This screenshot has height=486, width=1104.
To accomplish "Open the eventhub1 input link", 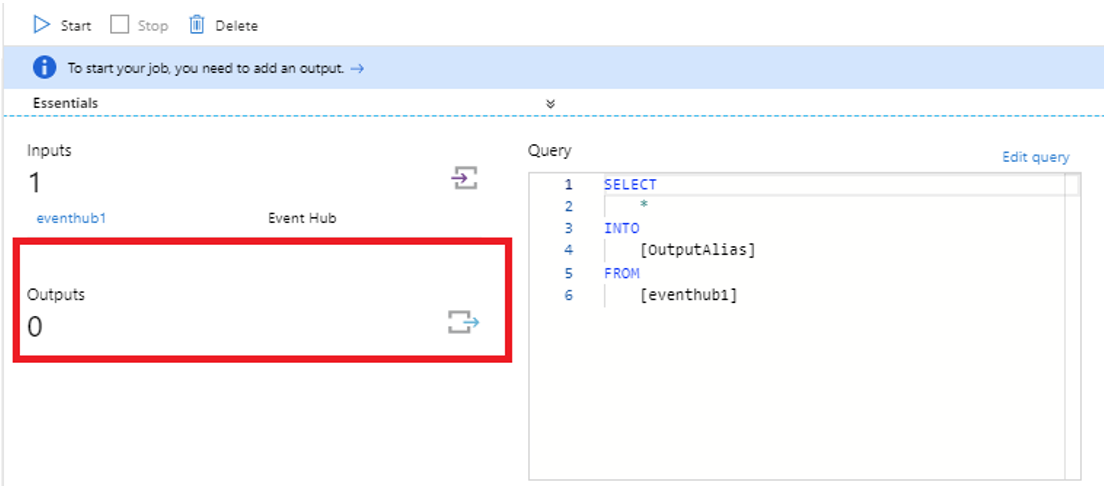I will click(71, 218).
